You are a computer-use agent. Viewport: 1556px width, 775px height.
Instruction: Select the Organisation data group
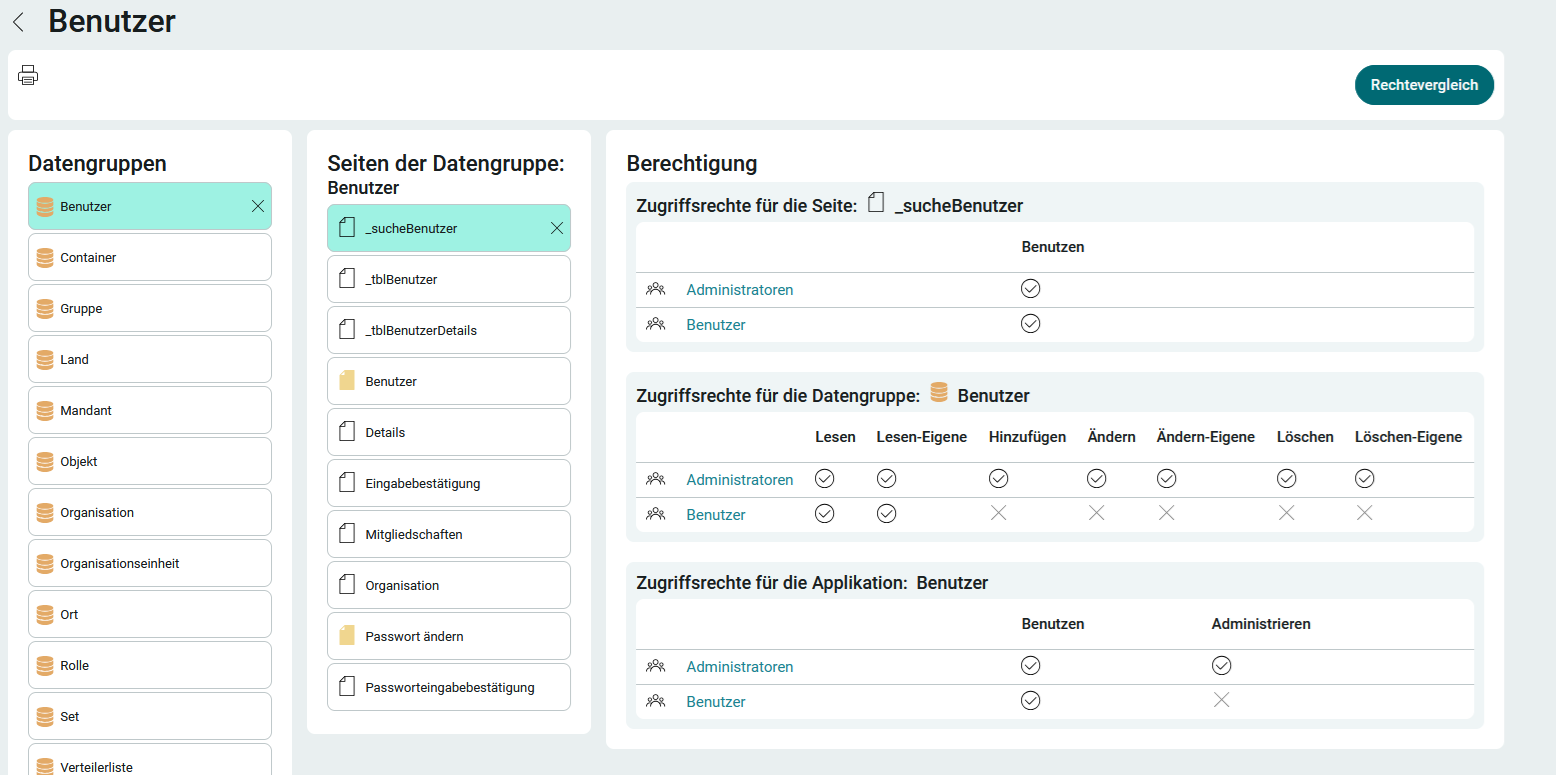tap(150, 512)
